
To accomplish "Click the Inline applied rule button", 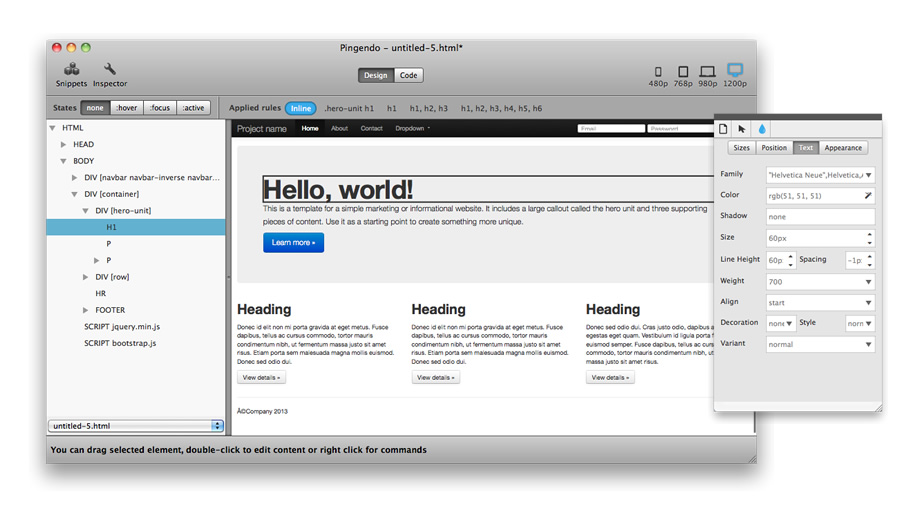I will pos(300,108).
